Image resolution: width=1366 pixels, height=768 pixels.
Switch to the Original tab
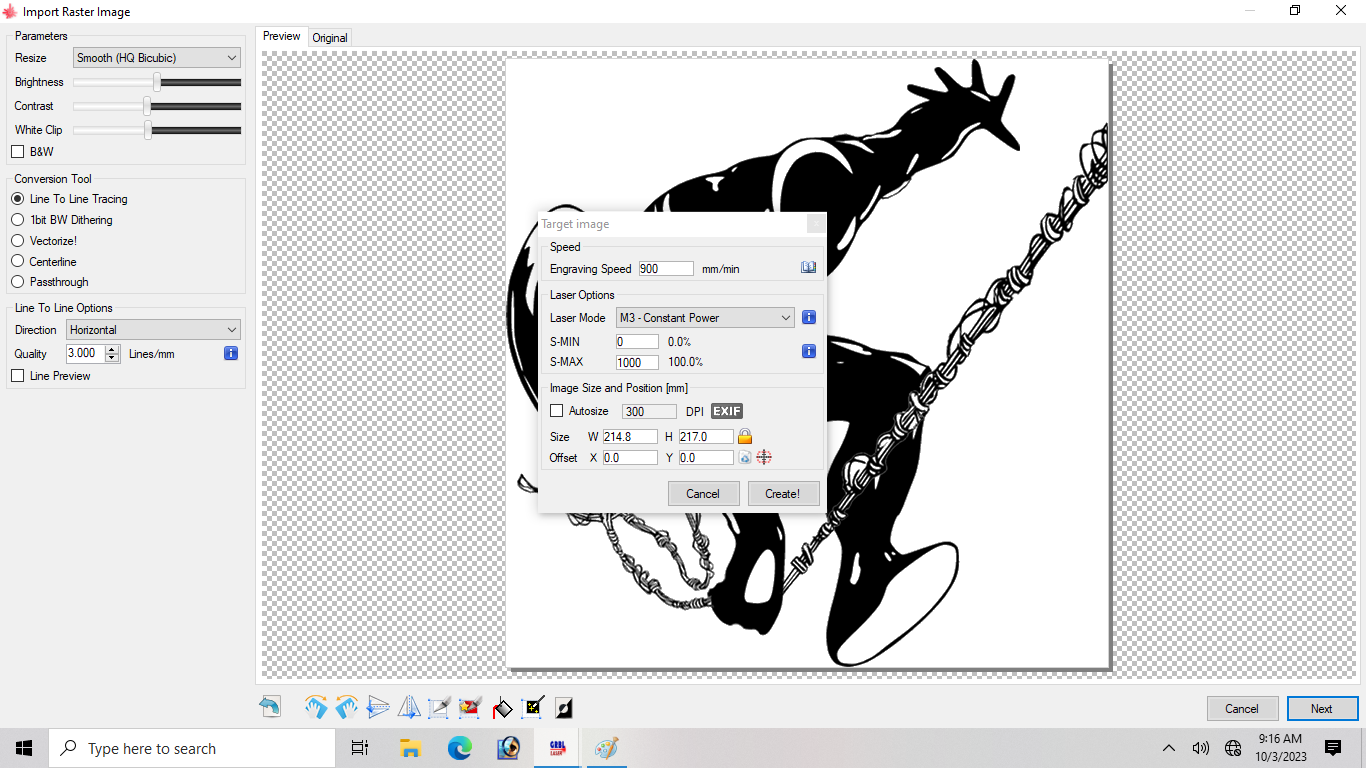(330, 38)
